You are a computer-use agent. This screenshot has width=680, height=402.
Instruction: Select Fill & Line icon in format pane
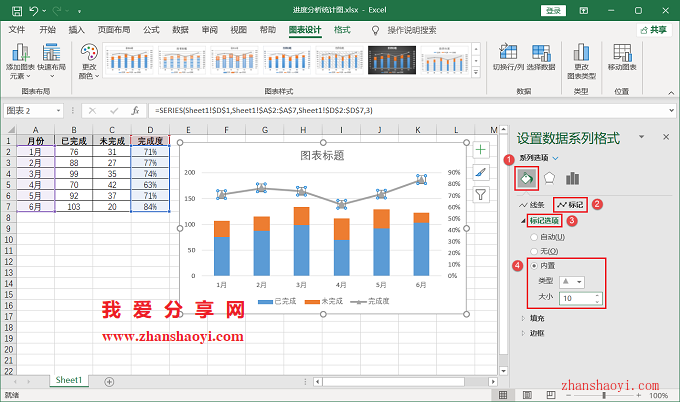[x=526, y=178]
